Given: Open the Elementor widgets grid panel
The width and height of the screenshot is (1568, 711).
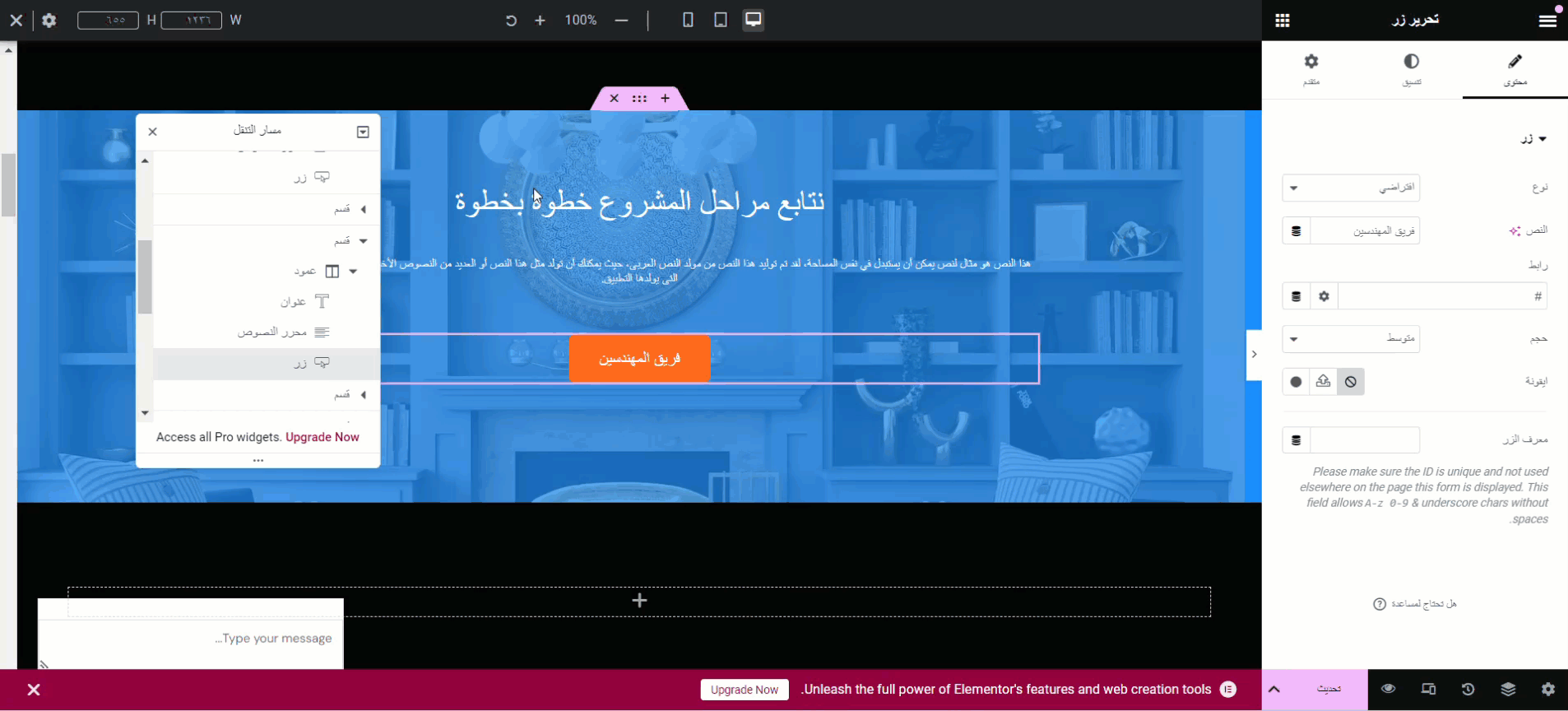Looking at the screenshot, I should [x=1283, y=21].
